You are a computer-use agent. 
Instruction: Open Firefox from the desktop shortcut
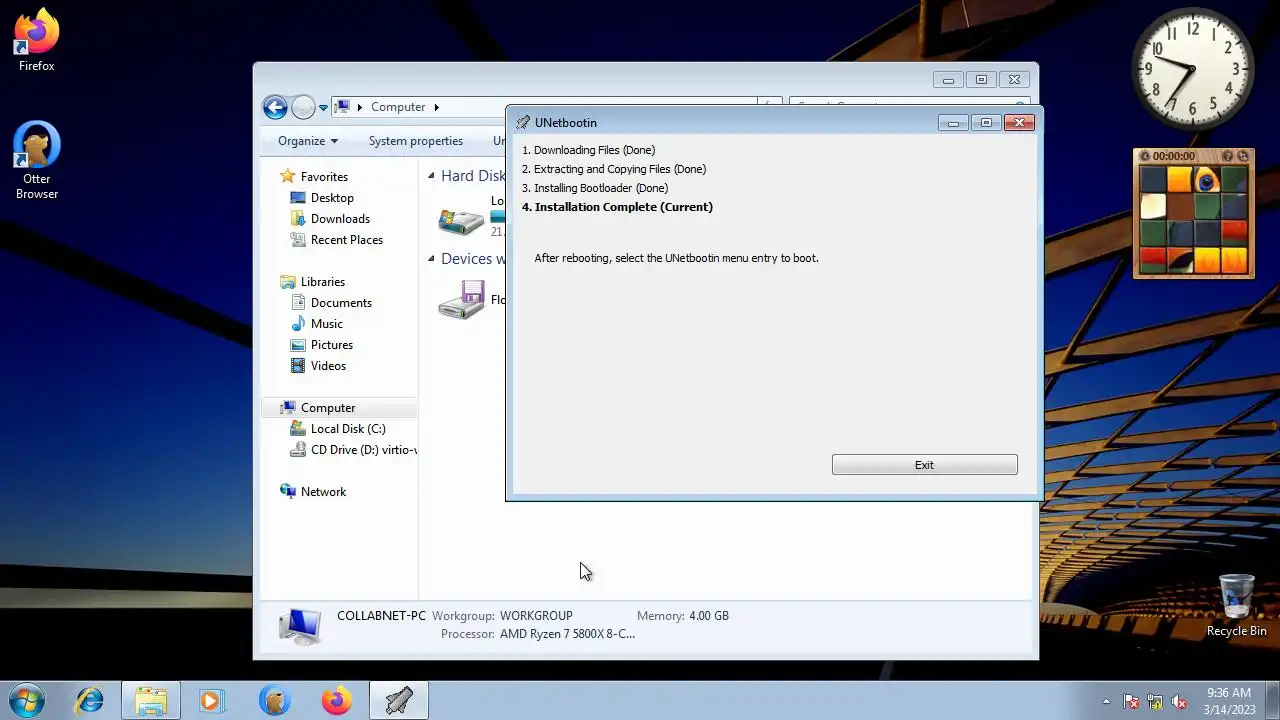pyautogui.click(x=36, y=40)
